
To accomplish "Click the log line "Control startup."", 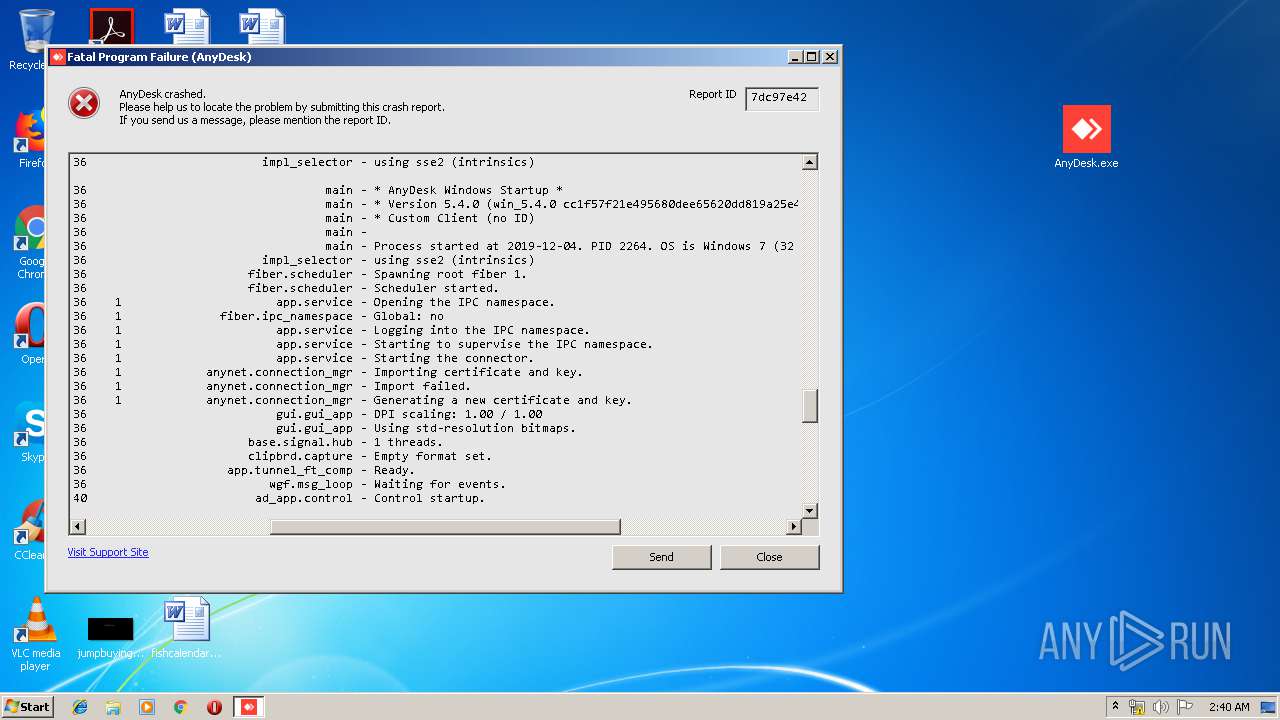I will [x=429, y=498].
